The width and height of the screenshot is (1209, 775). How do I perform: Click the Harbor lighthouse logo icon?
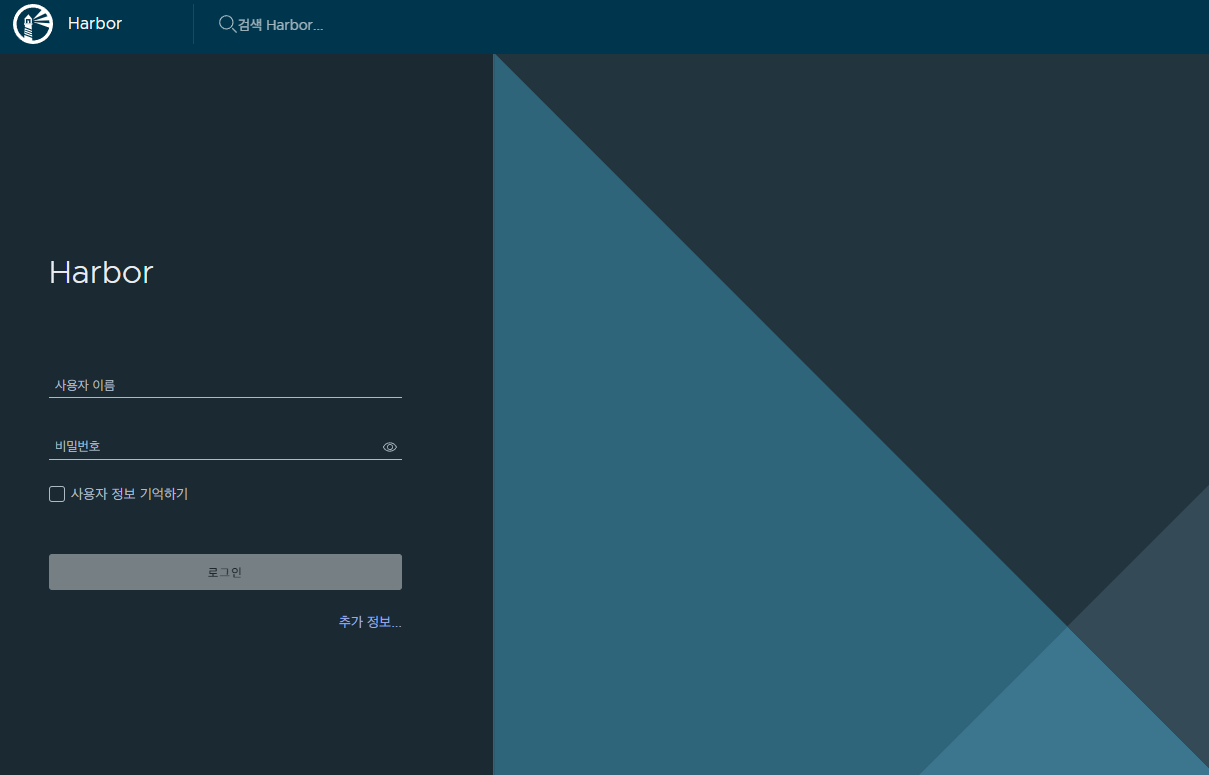[x=33, y=24]
